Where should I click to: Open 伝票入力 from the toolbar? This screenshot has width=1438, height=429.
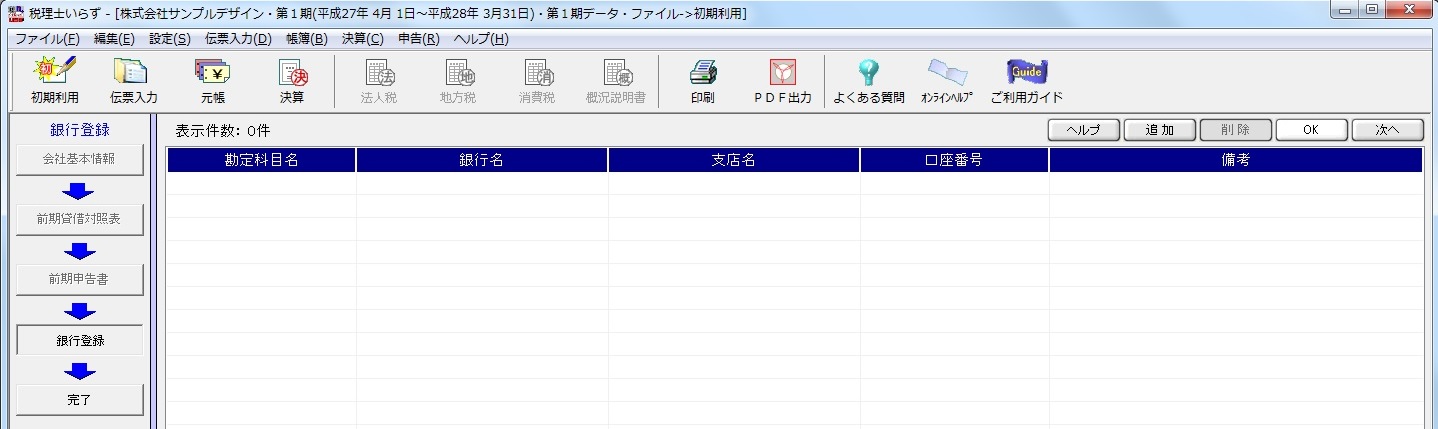(x=133, y=81)
